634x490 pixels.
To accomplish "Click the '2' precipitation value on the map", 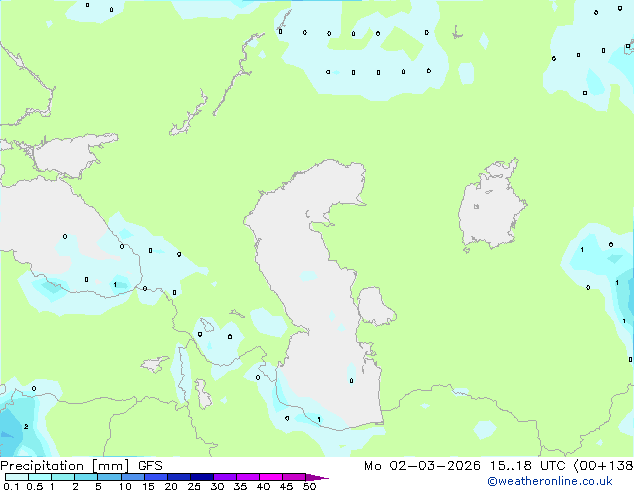I will [26, 427].
